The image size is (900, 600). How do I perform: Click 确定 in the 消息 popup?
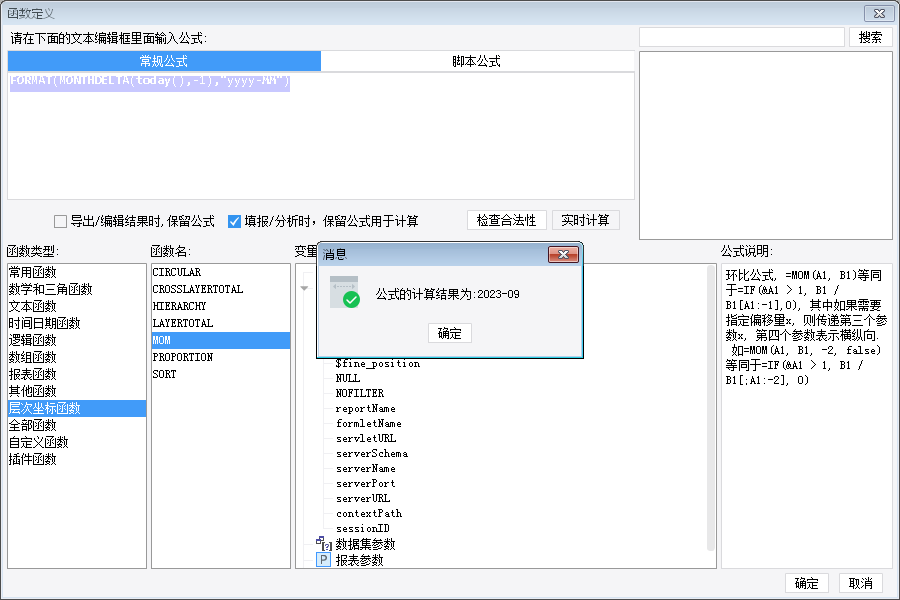449,333
